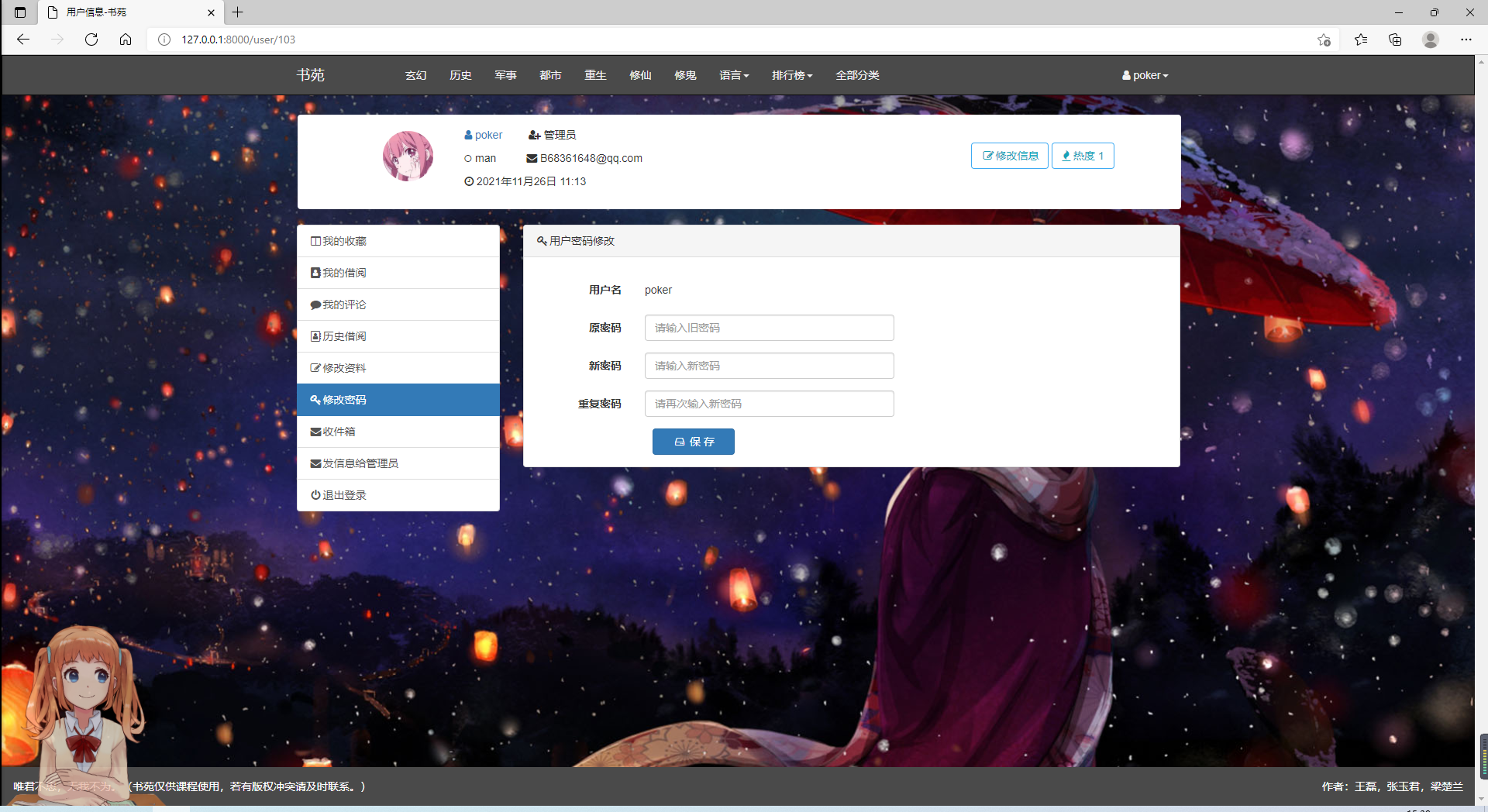
Task: Open 收件箱 in sidebar
Action: (398, 432)
